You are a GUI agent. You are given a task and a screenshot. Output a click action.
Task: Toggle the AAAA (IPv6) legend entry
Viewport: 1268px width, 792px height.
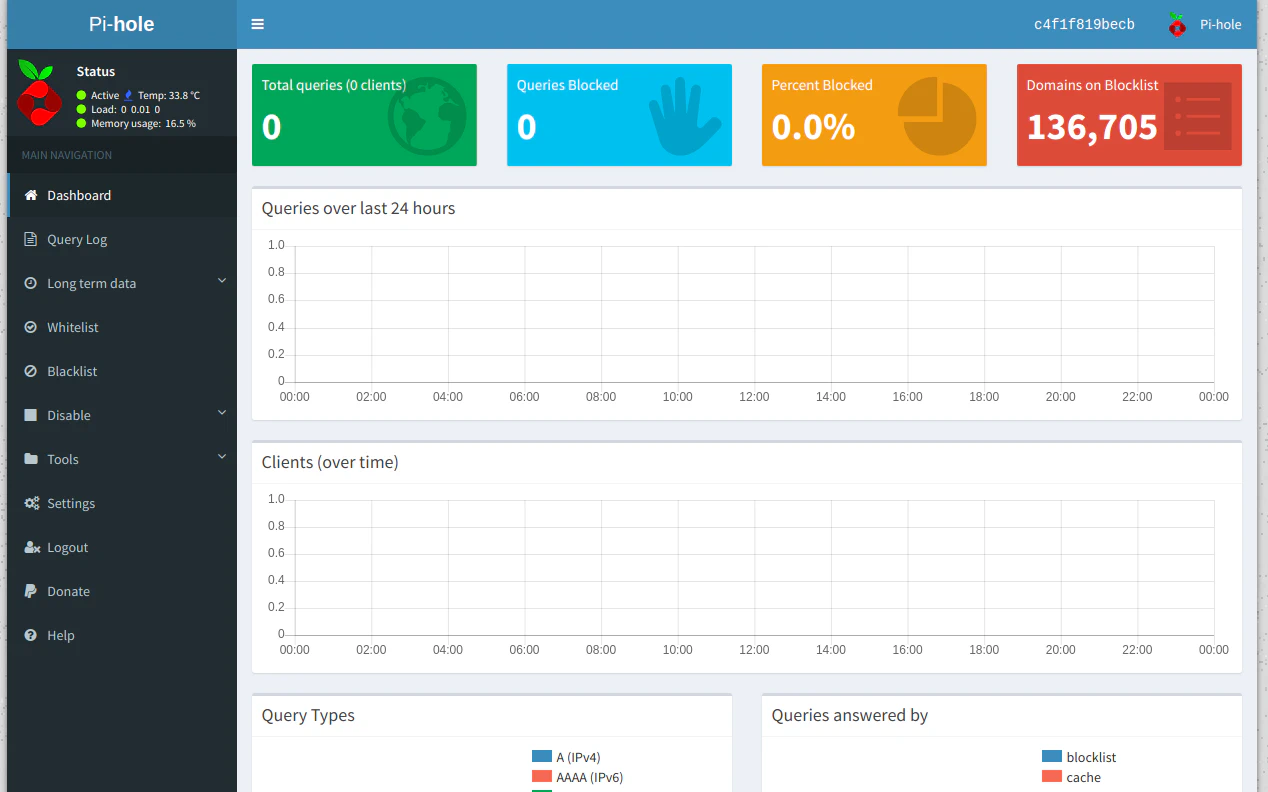[x=577, y=777]
